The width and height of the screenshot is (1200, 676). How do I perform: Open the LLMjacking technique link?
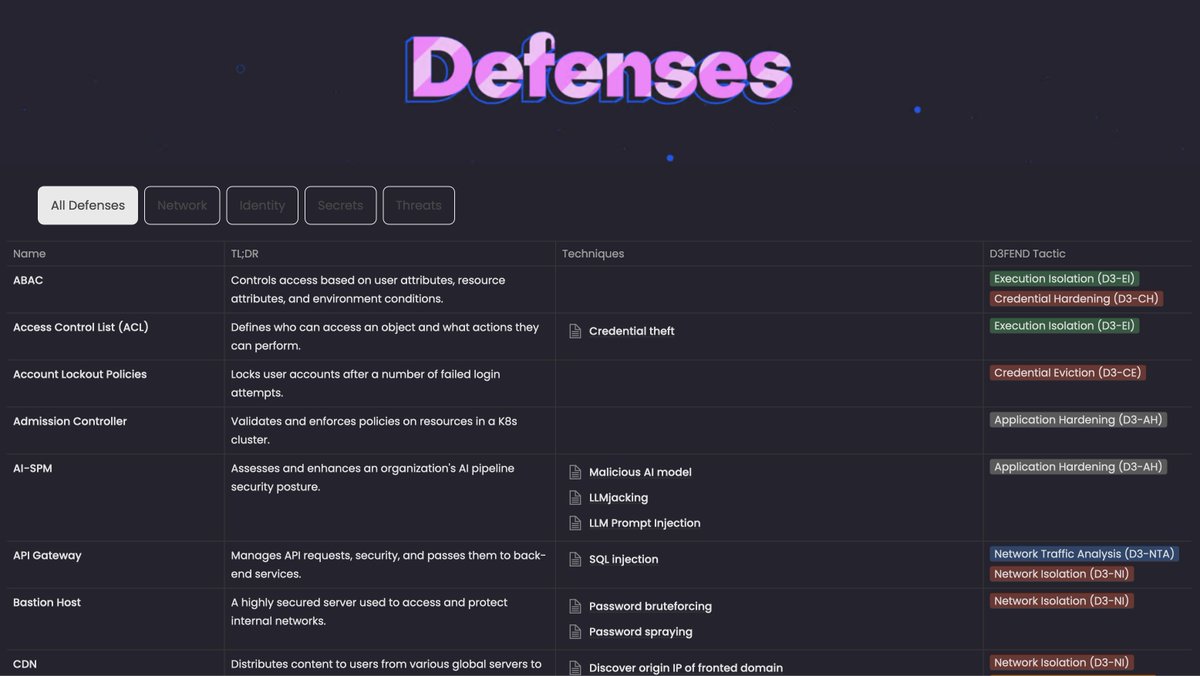click(618, 497)
